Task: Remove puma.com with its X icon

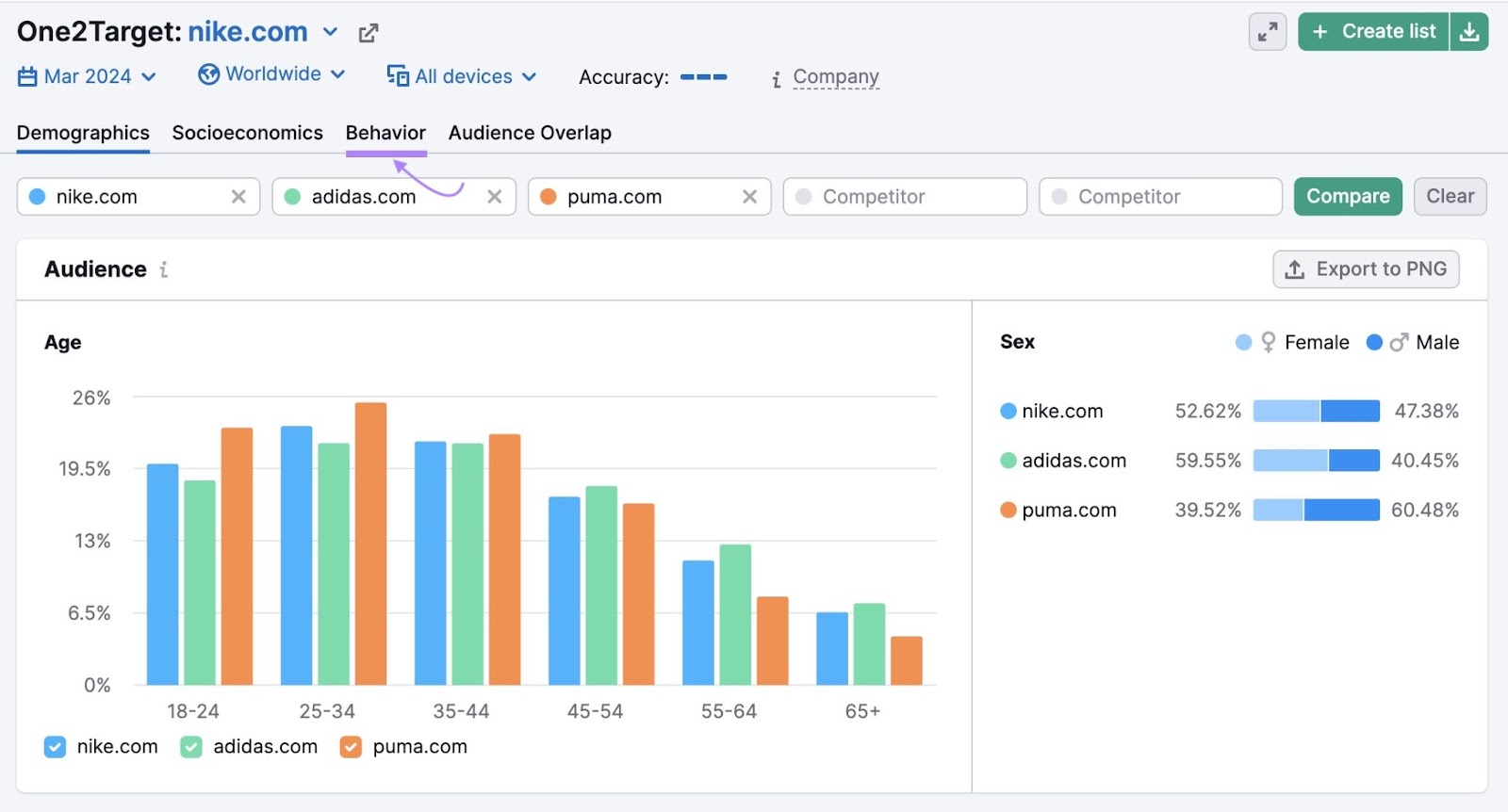Action: point(749,197)
